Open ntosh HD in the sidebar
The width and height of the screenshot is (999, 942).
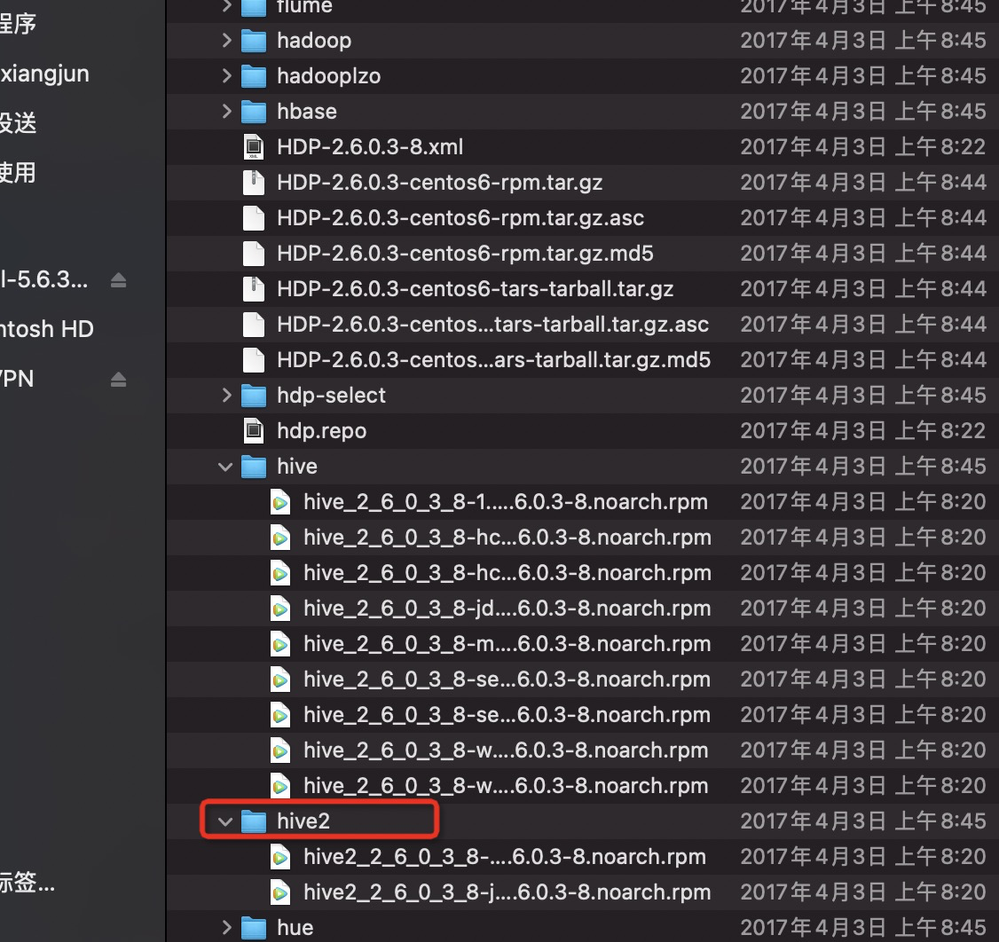coord(47,329)
